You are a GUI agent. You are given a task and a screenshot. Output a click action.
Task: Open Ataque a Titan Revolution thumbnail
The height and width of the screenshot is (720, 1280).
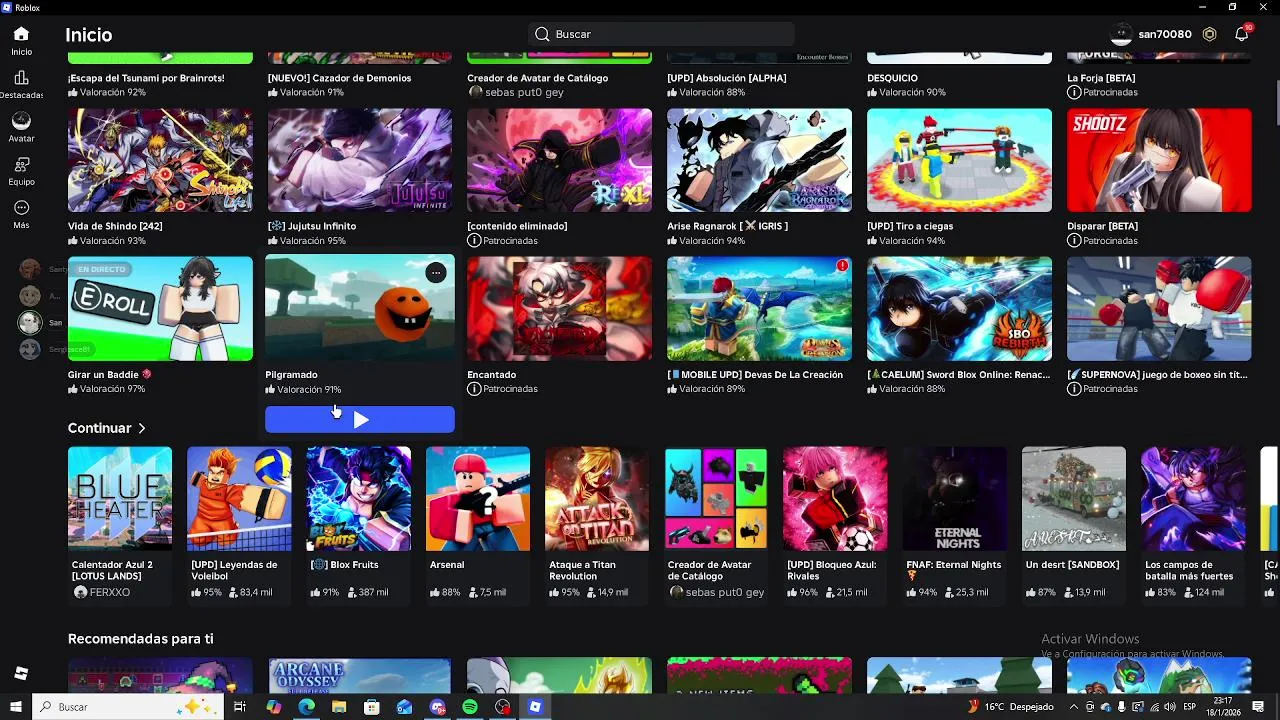point(597,499)
